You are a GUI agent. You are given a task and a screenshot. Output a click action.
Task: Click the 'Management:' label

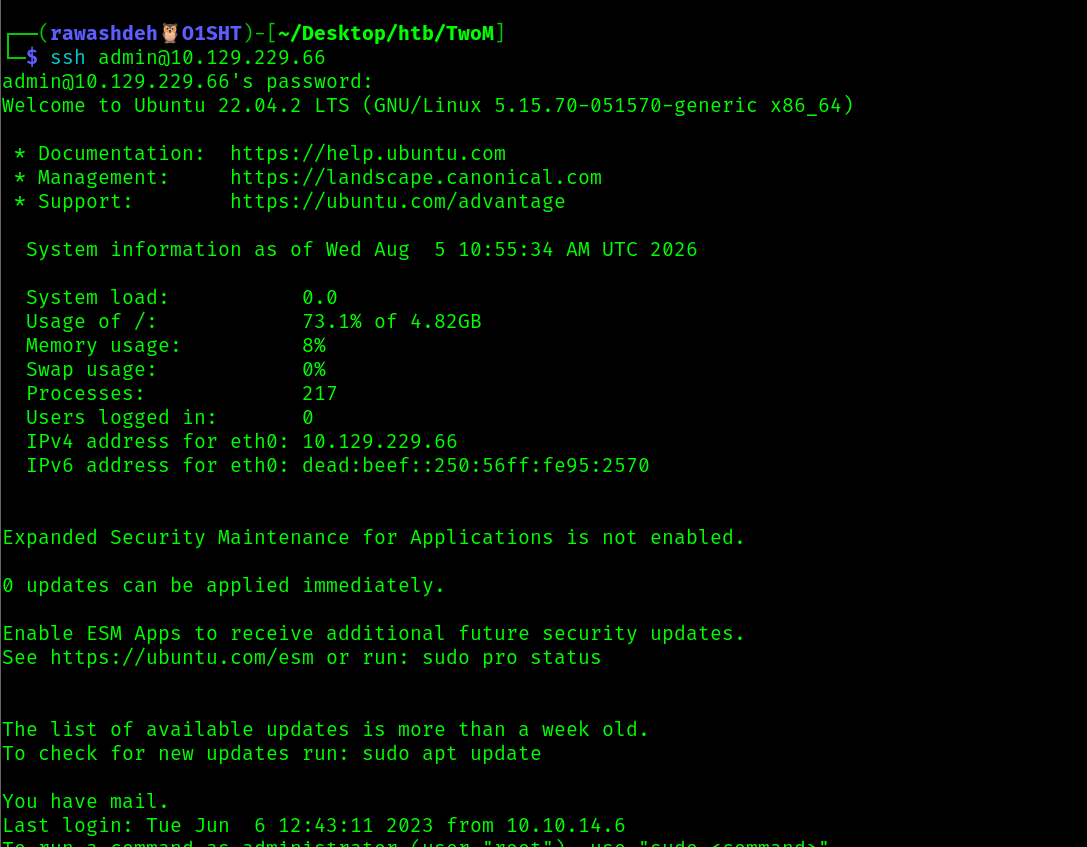coord(103,177)
